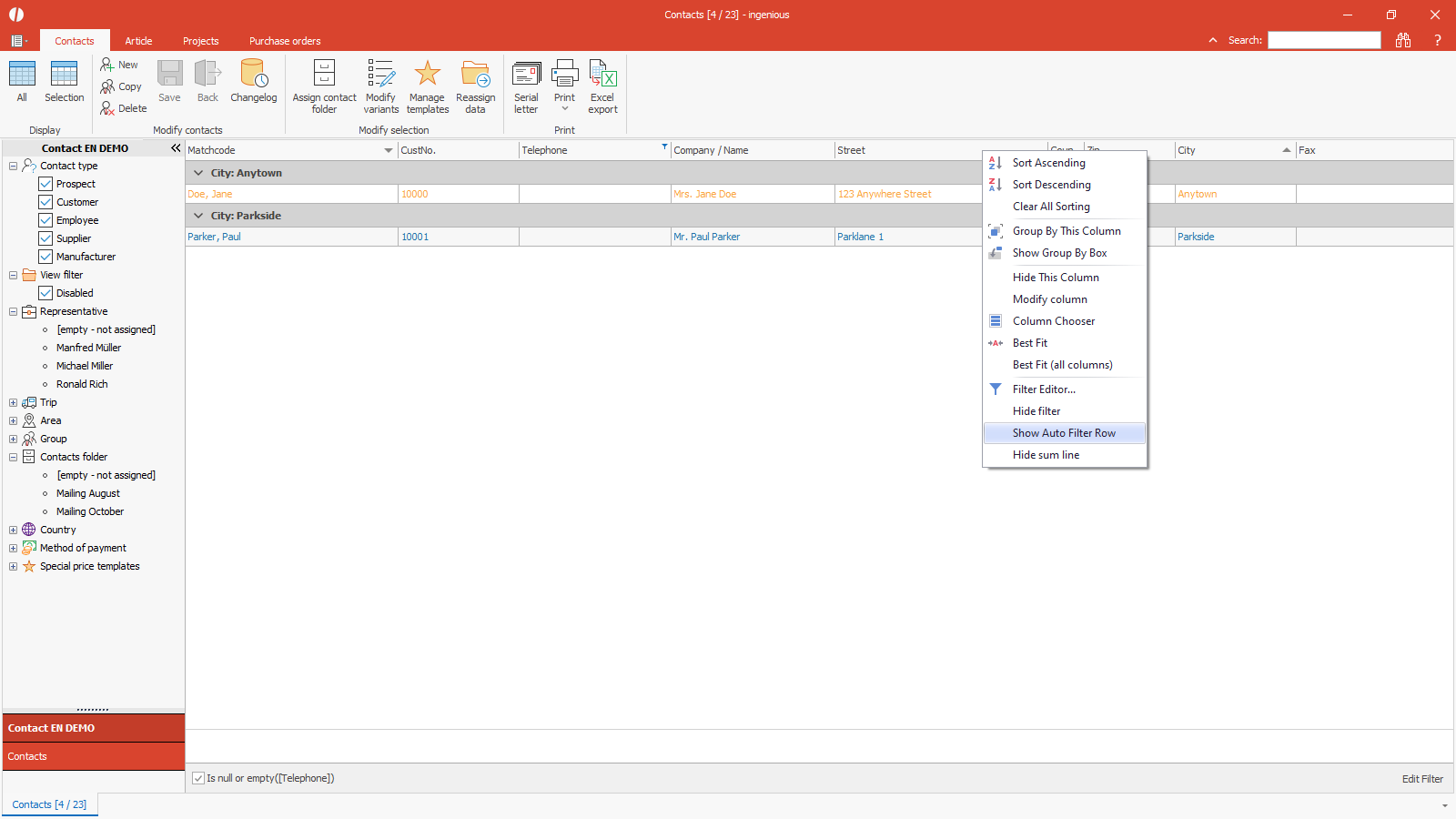Uncheck the Prospect contact type checkbox
Screen dimensions: 1456x819
coord(45,184)
